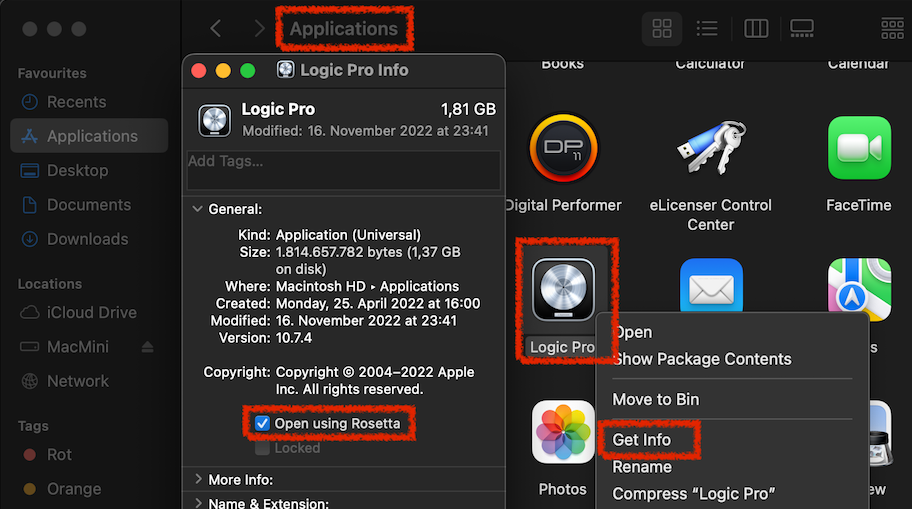The image size is (912, 509).
Task: Open the Digital Performer app icon
Action: 563,148
